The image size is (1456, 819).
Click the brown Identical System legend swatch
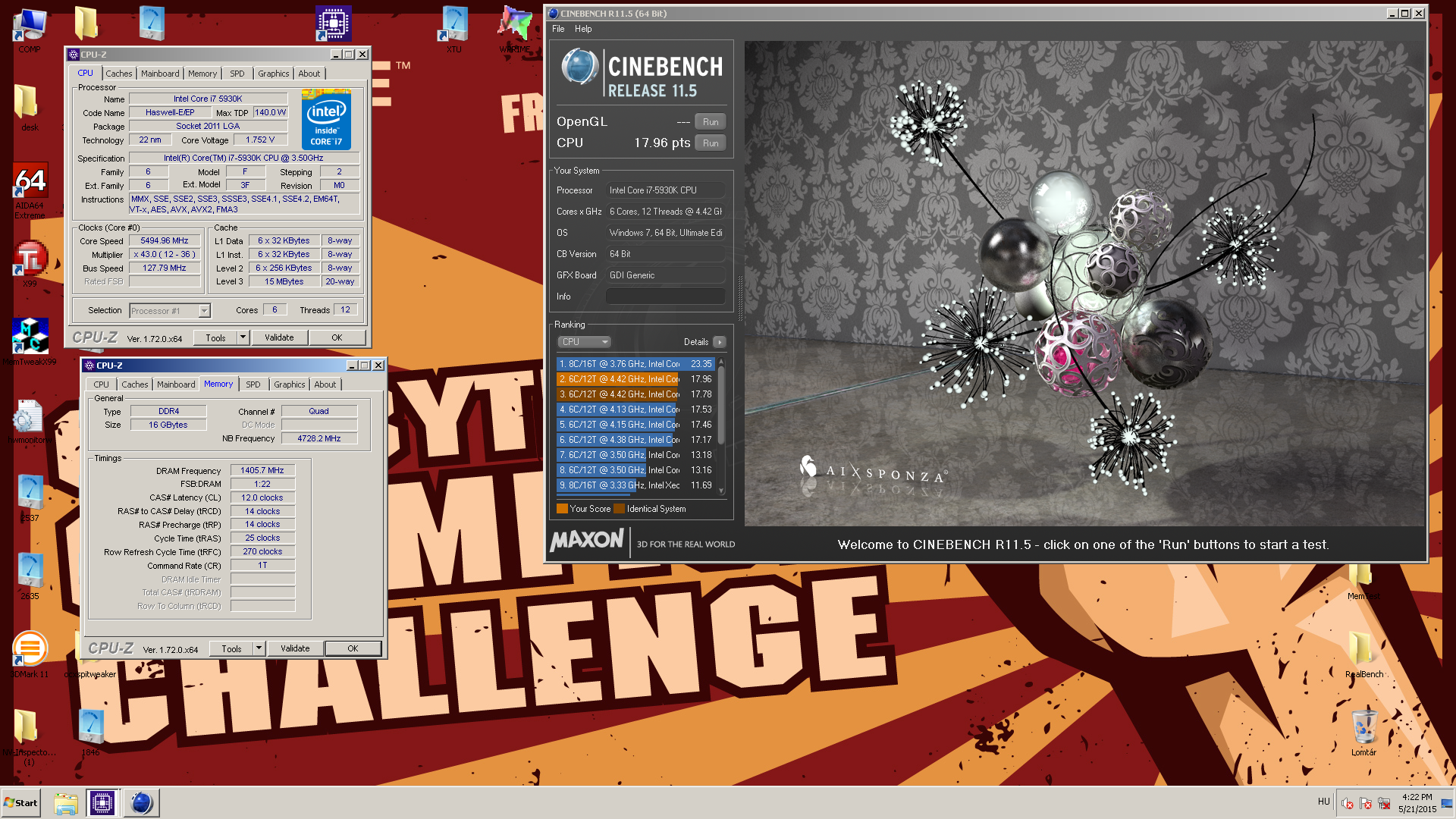click(620, 509)
